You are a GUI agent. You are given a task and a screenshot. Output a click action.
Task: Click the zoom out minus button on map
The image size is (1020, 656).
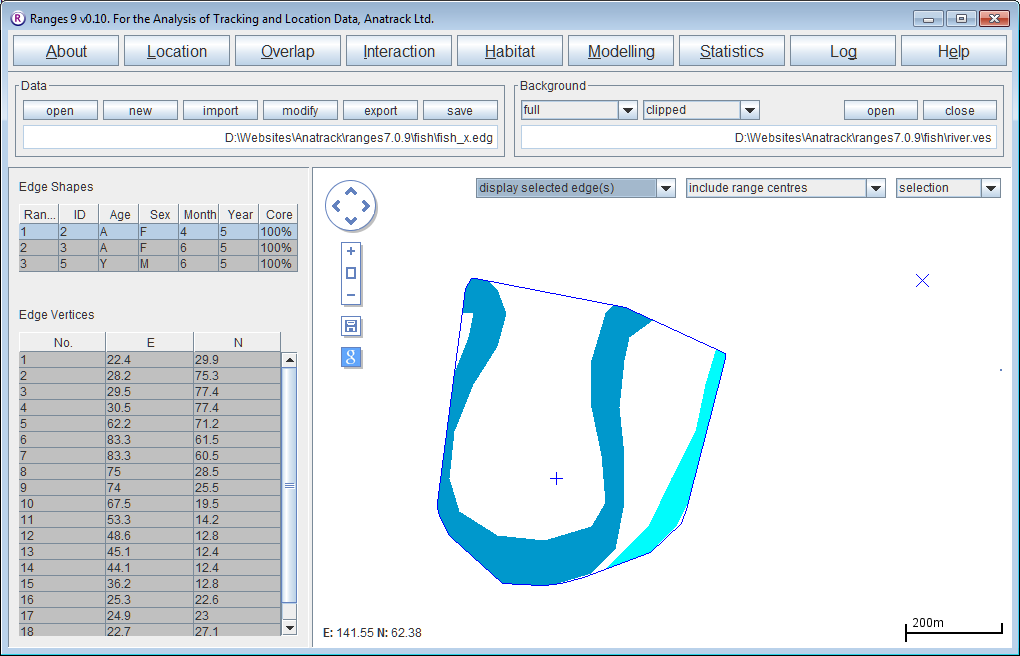click(351, 295)
